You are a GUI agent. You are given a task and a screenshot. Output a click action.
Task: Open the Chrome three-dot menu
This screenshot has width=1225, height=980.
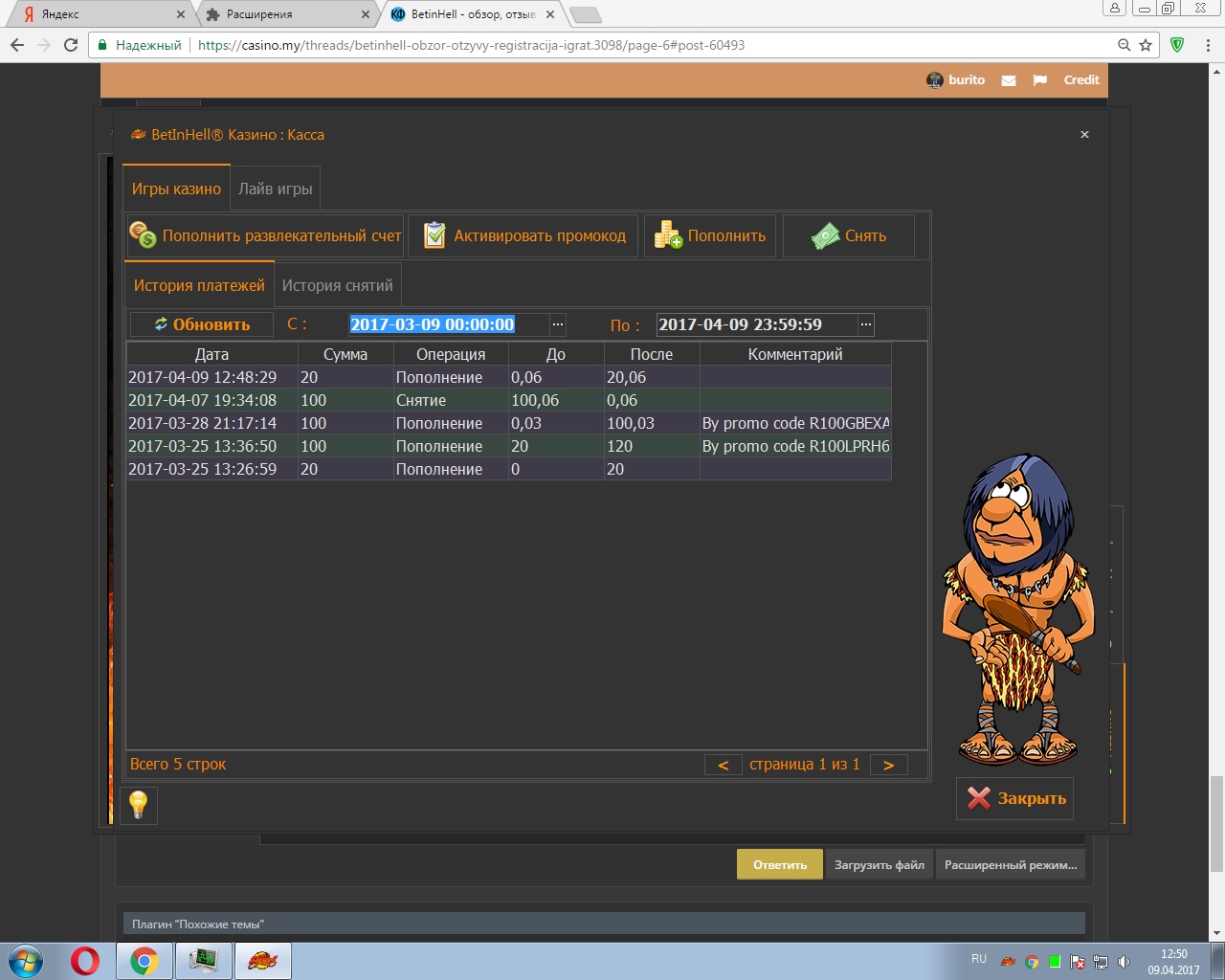1209,45
